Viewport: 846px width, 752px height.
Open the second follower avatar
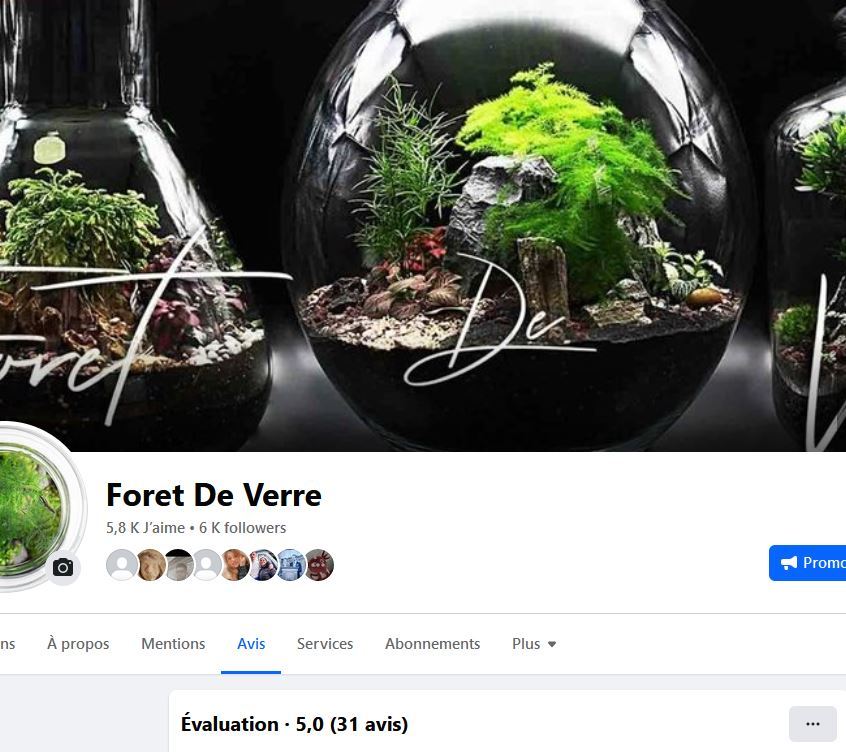click(150, 565)
